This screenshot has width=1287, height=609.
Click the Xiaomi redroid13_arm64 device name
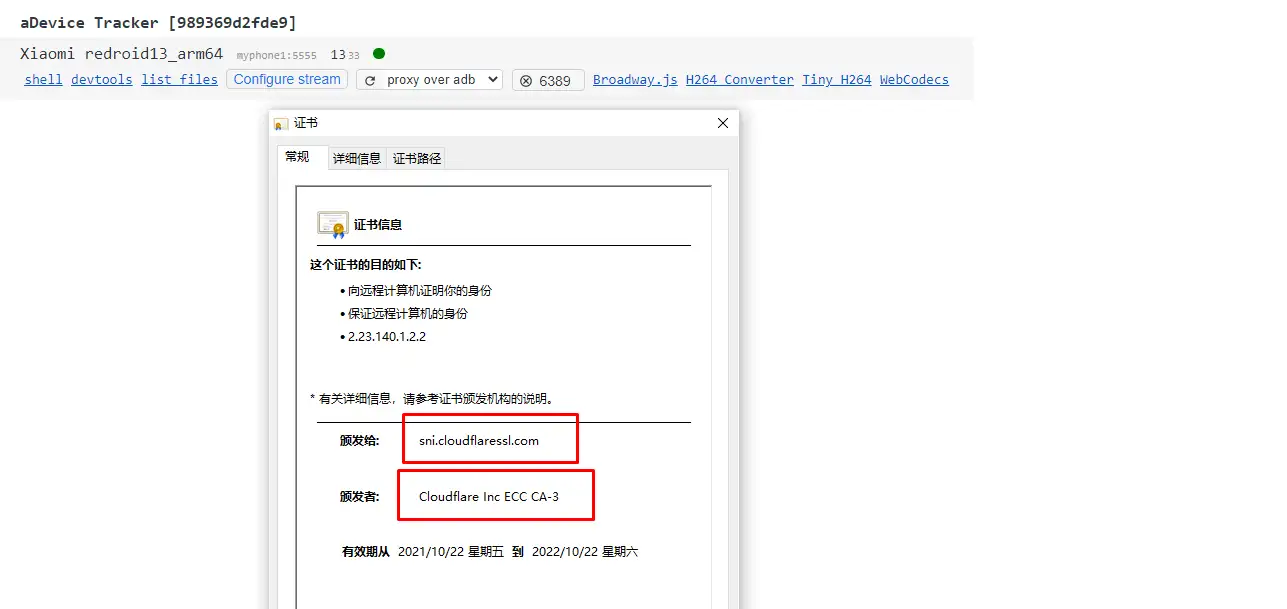(x=121, y=54)
